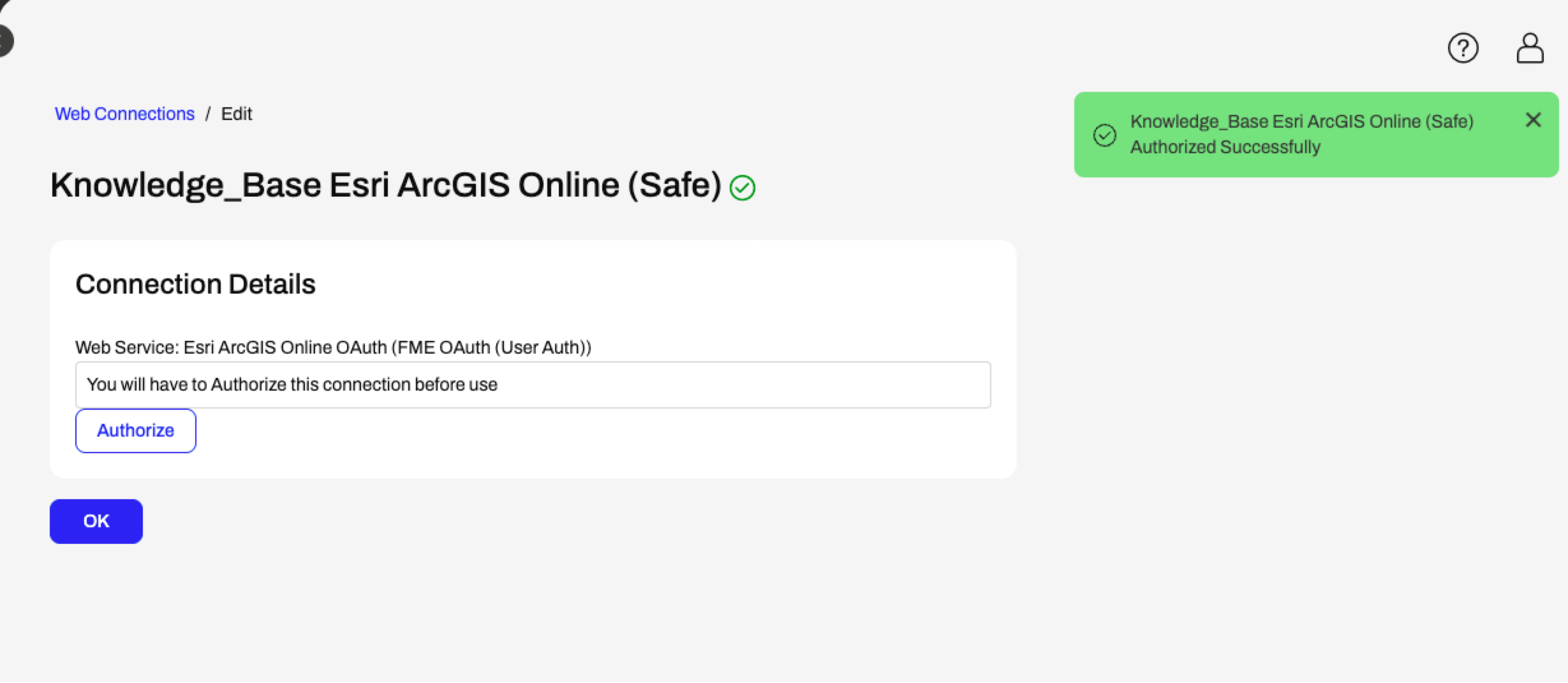Click the Connection Details heading

click(195, 284)
